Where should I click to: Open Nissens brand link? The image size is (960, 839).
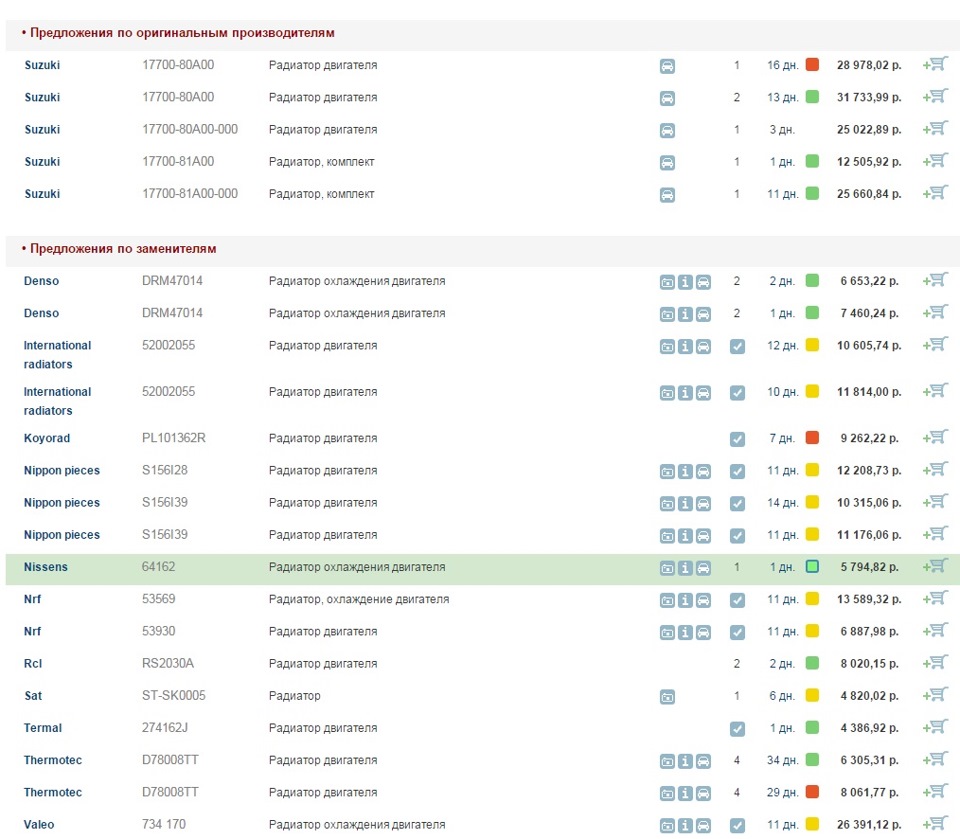(46, 567)
